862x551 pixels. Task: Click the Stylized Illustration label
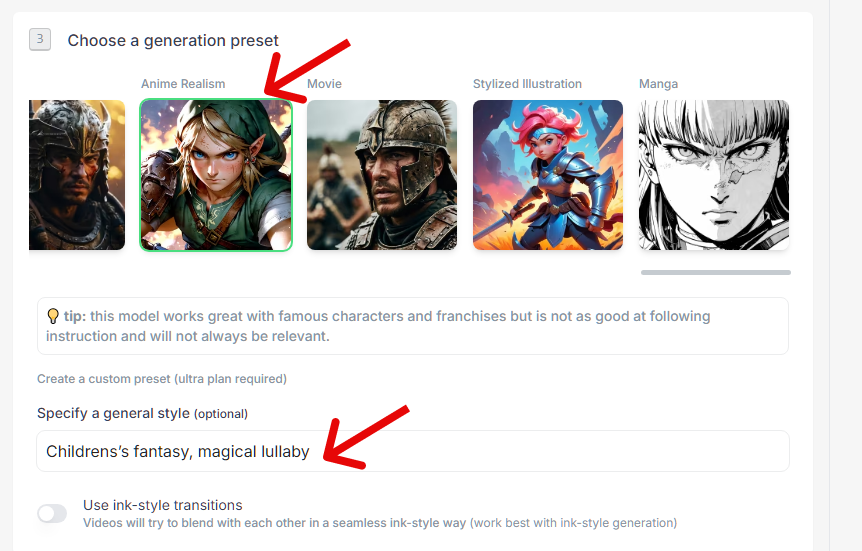pos(527,84)
